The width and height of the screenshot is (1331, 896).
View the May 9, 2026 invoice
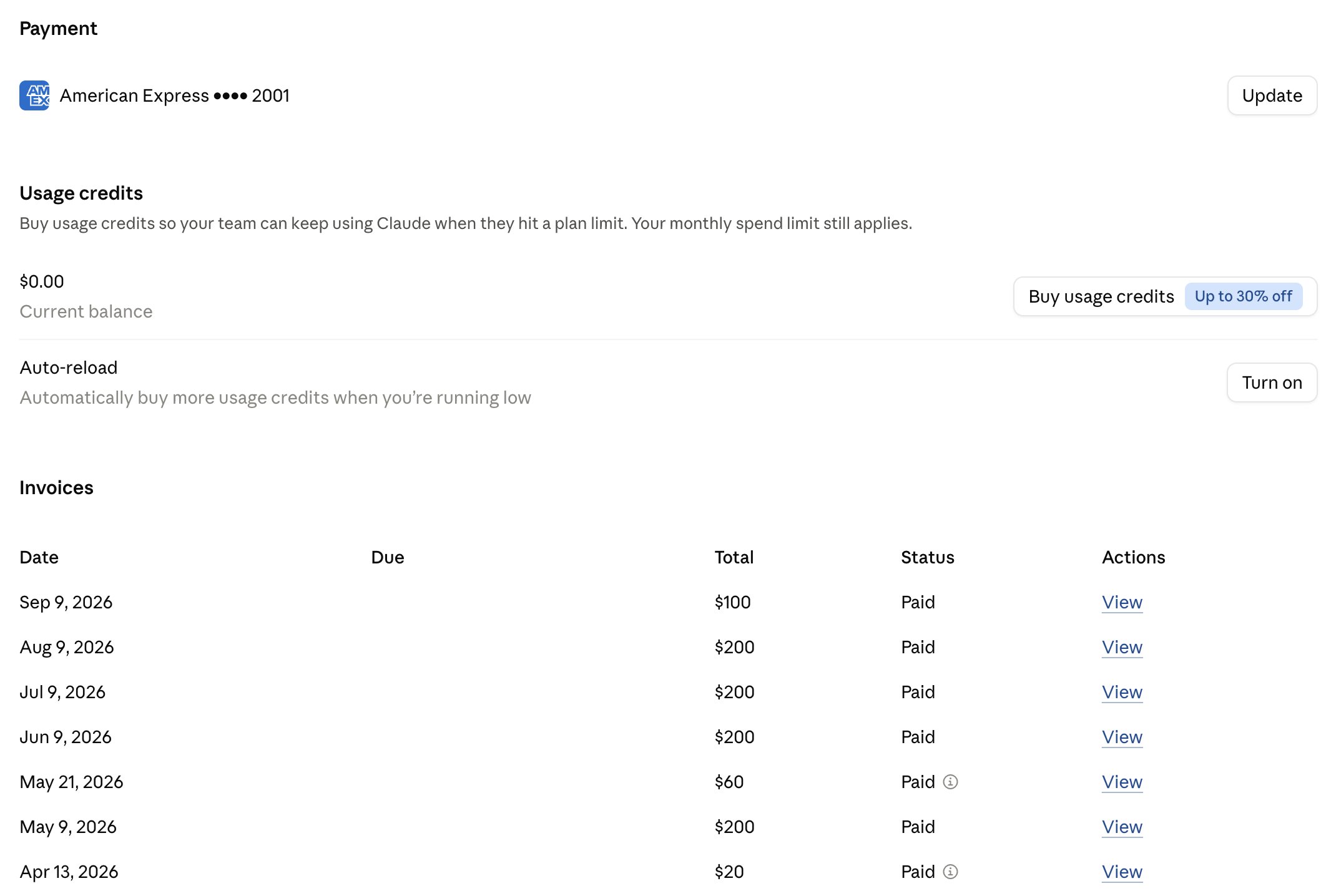(1122, 827)
